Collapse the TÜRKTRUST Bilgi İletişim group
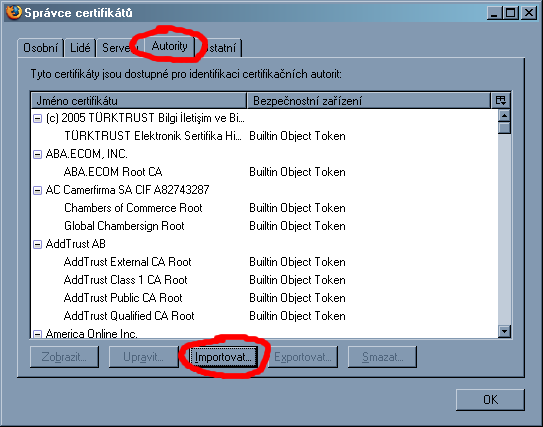 37,119
